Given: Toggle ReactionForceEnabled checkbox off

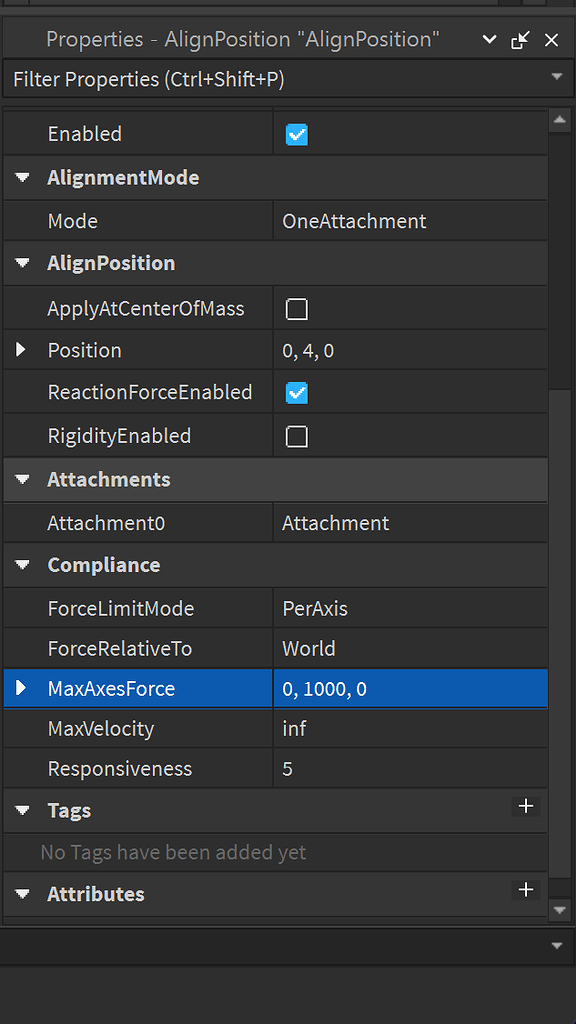Looking at the screenshot, I should (x=297, y=393).
